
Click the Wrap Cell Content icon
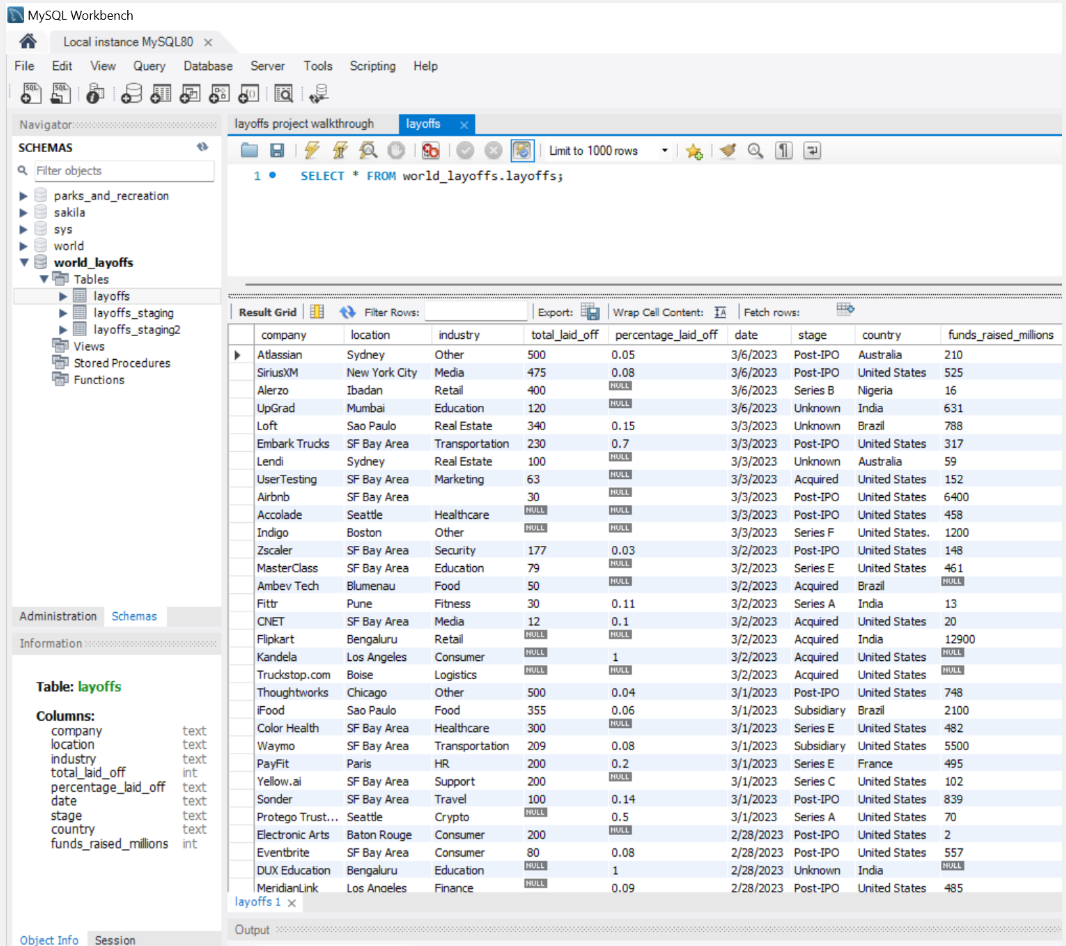[721, 309]
